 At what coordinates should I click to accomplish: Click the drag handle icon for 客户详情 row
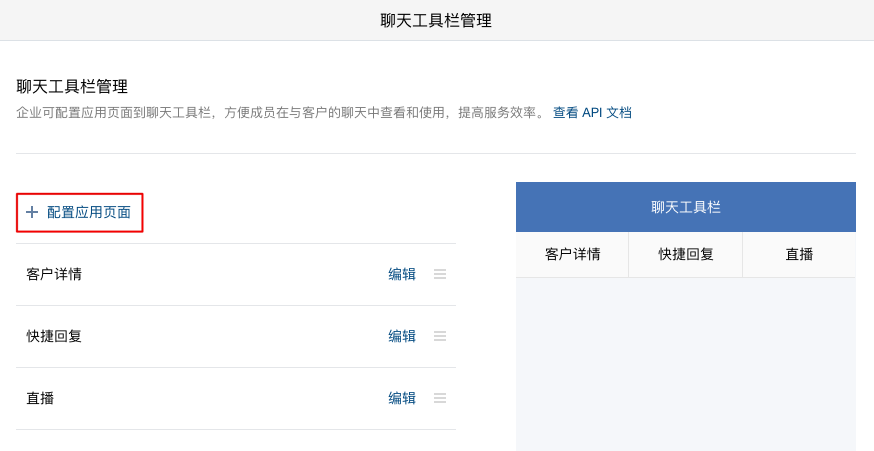point(440,274)
